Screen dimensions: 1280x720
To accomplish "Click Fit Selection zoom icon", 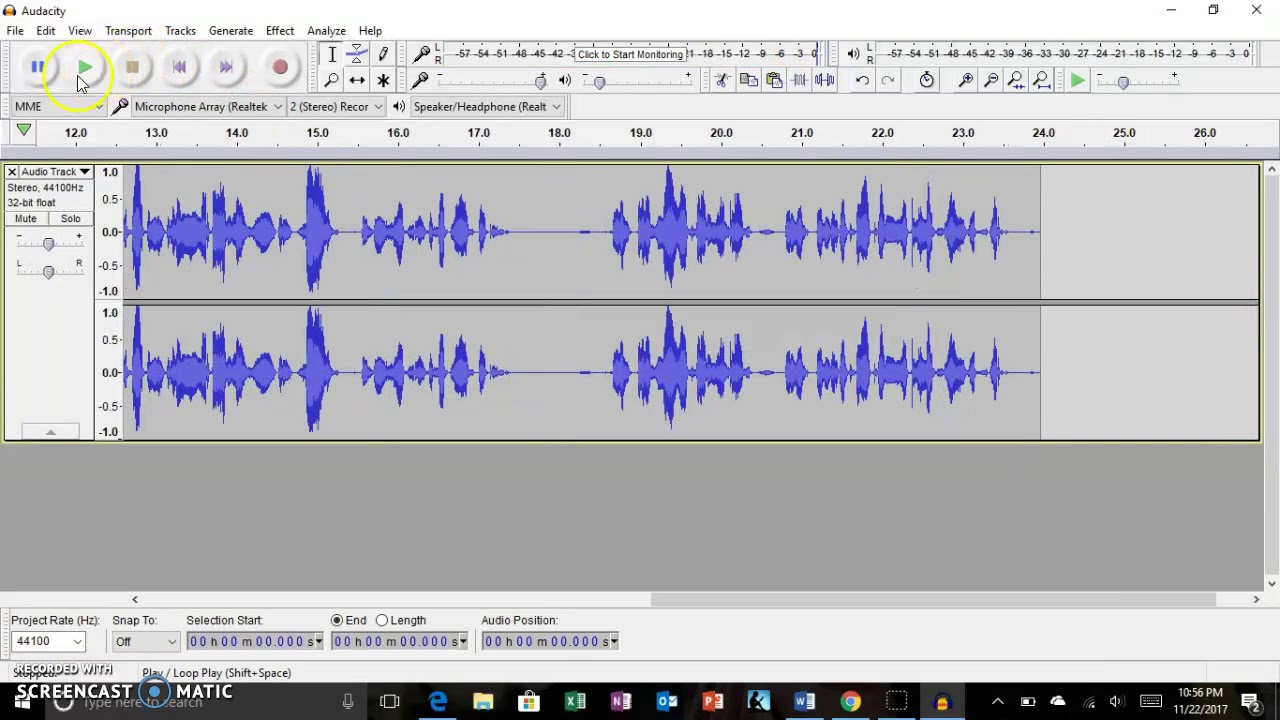I will click(1016, 80).
